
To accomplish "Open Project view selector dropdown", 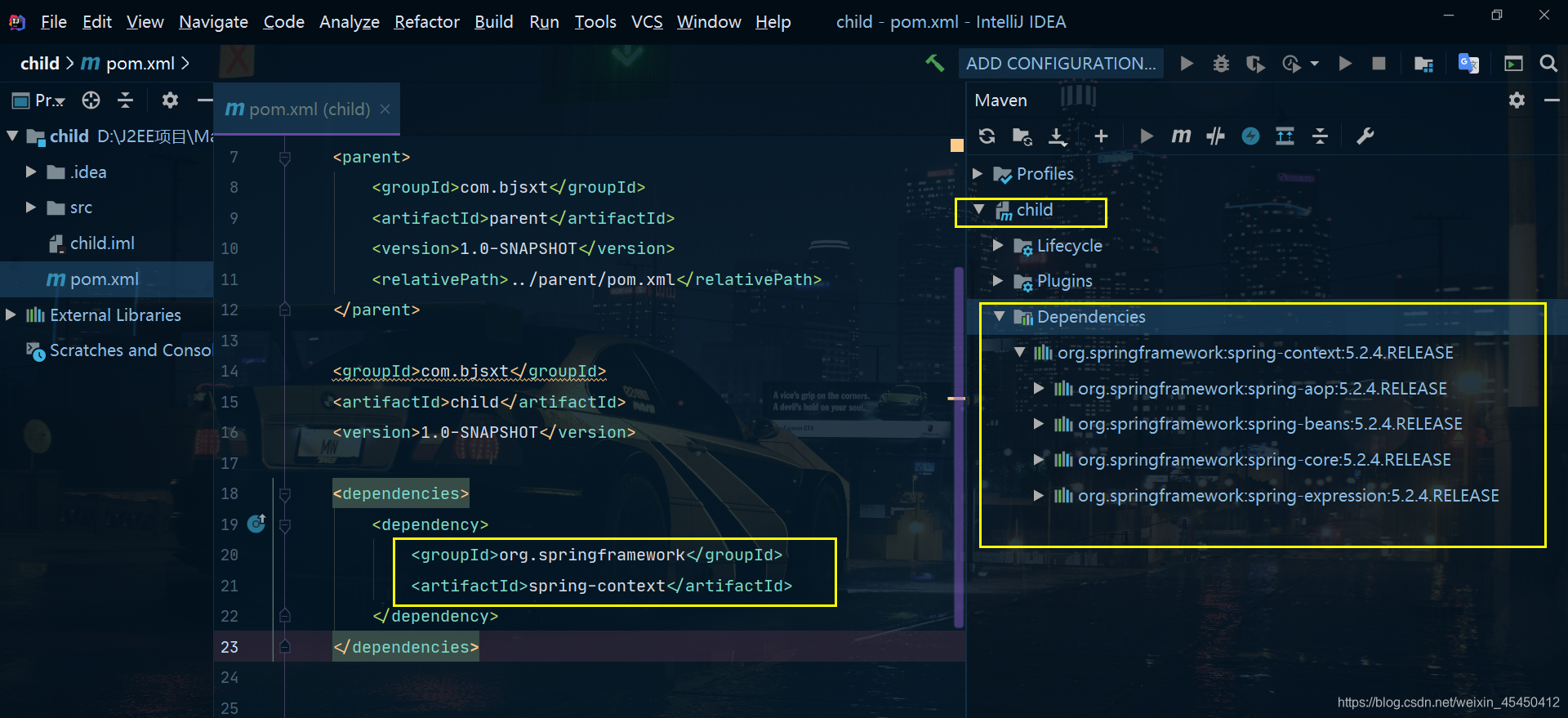I will [38, 100].
